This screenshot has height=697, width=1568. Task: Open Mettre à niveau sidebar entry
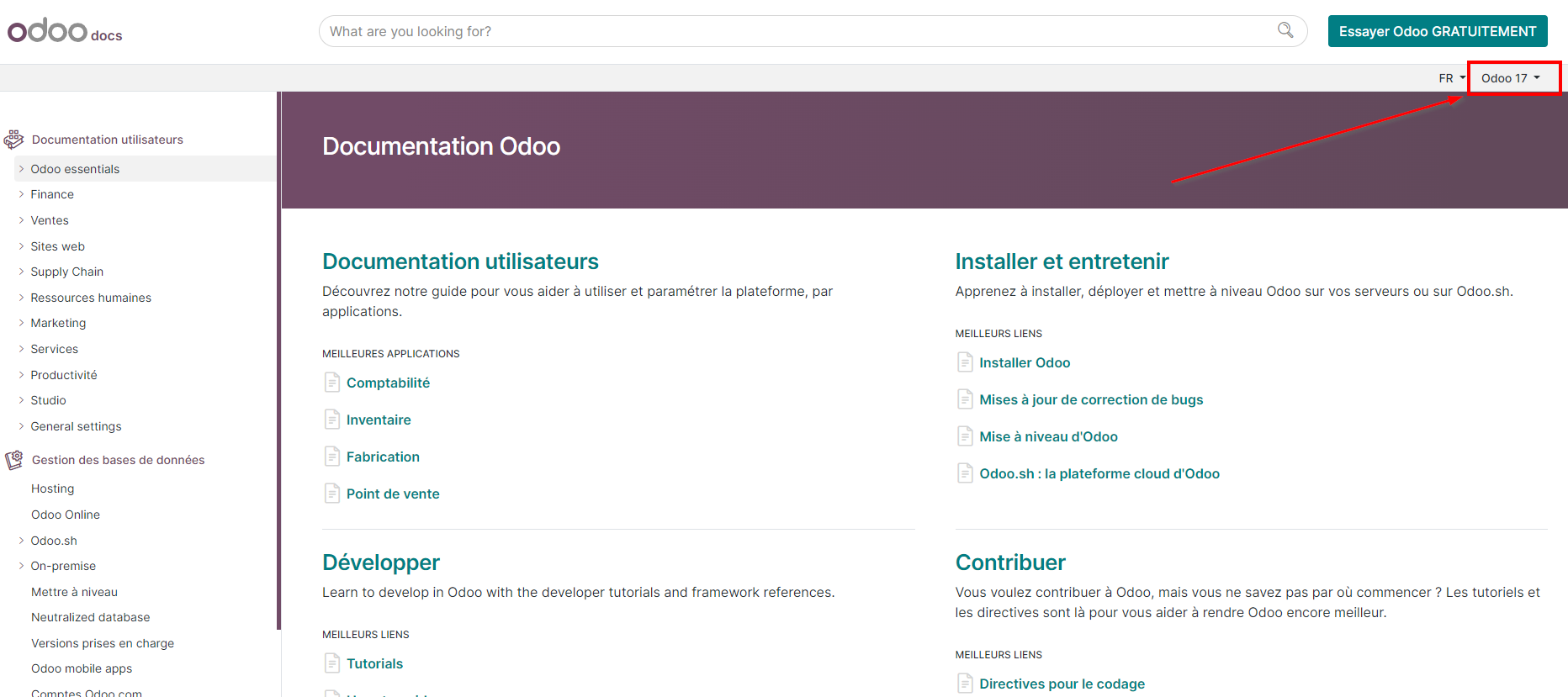click(x=75, y=592)
